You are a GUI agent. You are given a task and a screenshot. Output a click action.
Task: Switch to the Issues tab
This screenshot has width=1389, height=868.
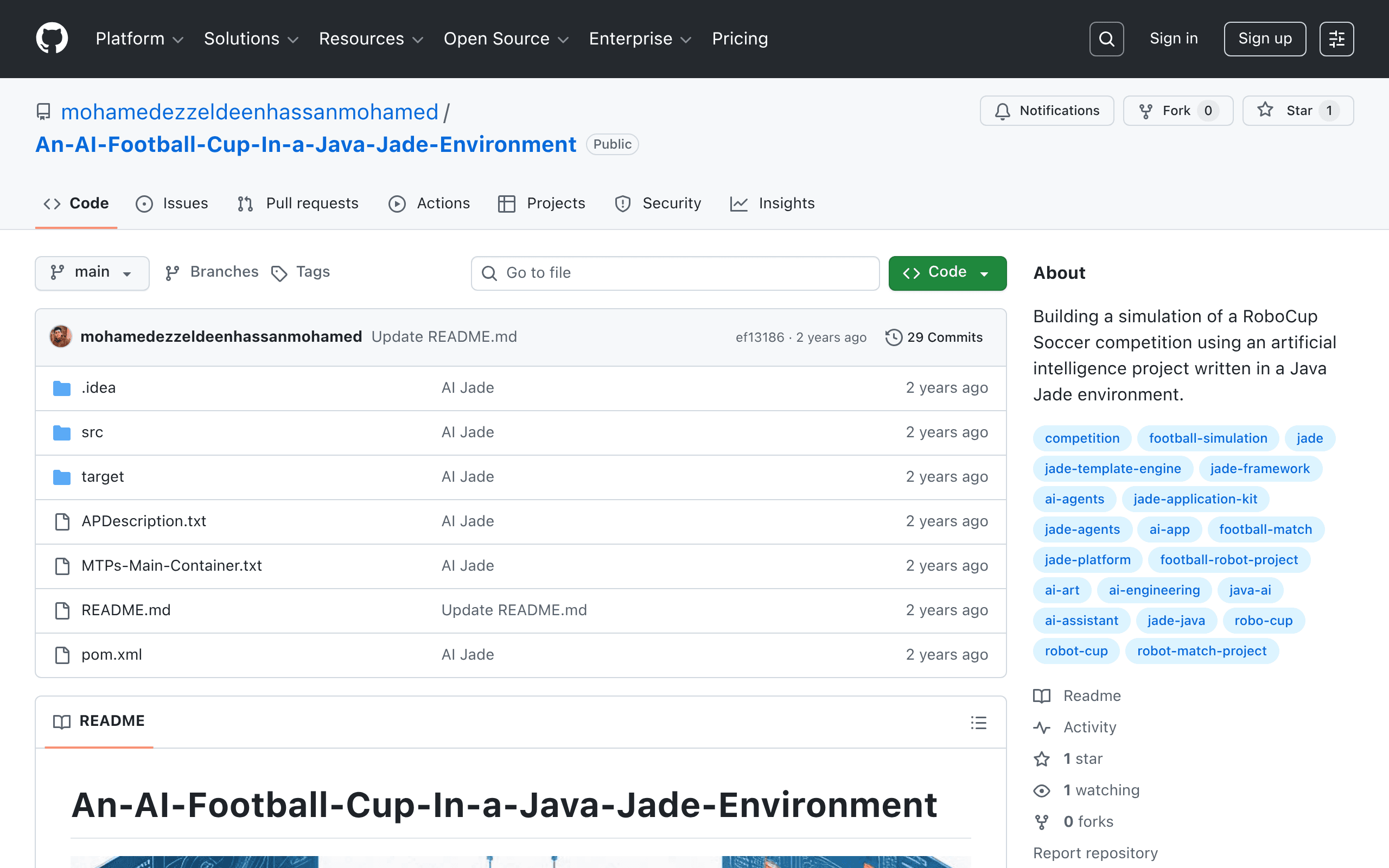171,204
